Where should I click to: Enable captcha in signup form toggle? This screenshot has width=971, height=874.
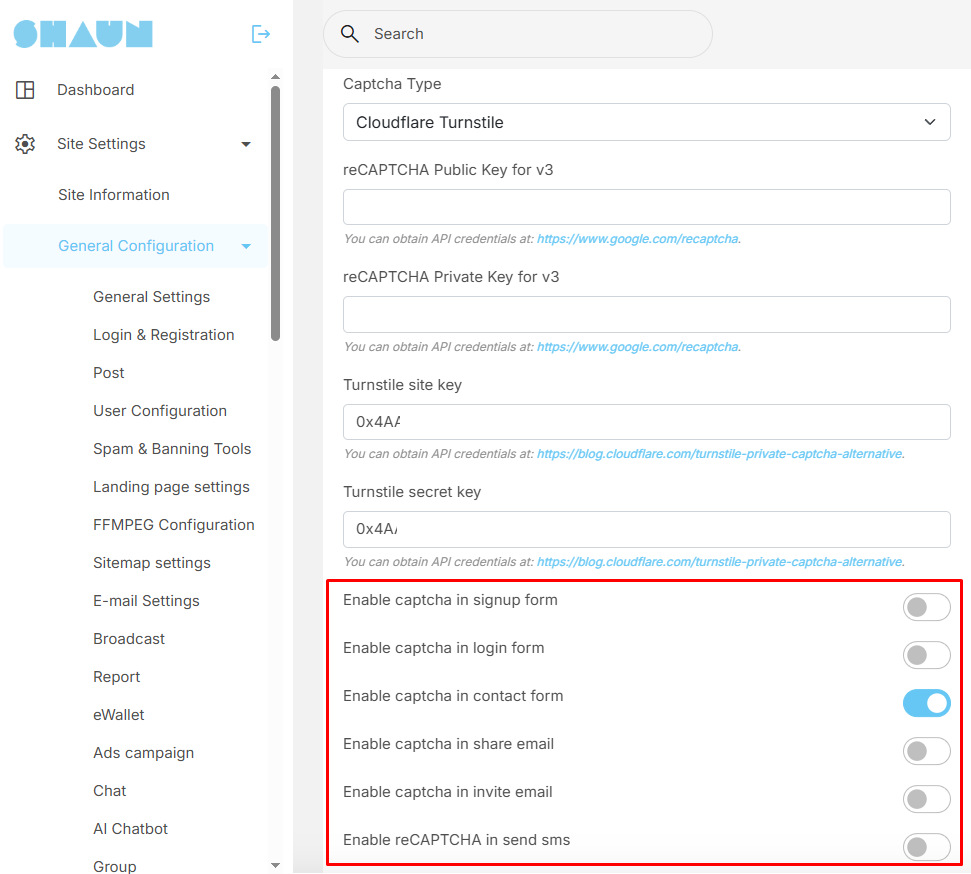click(926, 607)
